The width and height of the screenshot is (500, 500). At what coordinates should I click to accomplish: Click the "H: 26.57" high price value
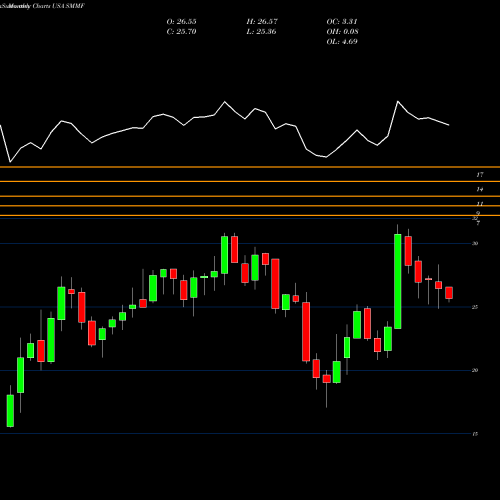pos(262,22)
